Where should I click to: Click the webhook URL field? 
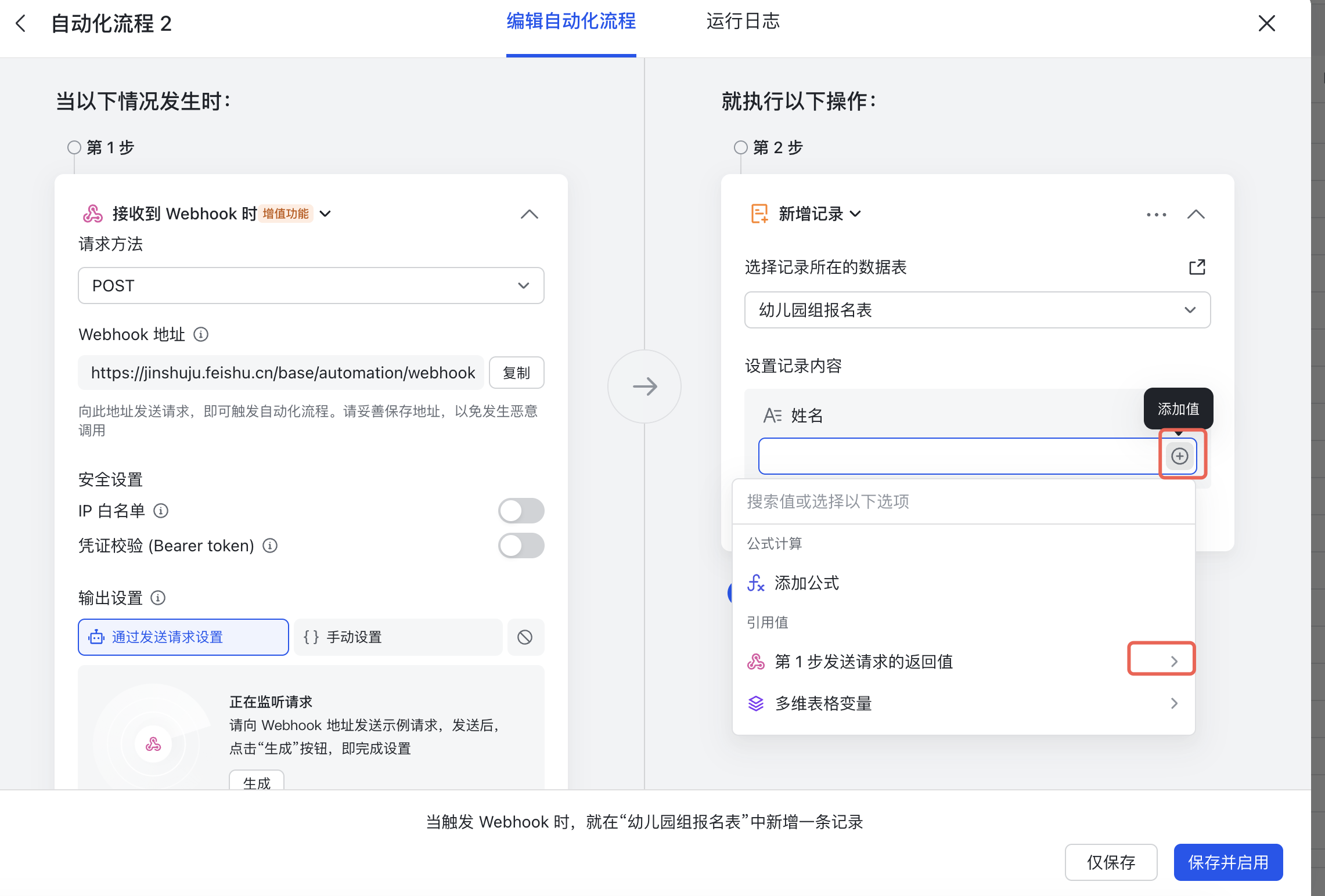tap(282, 373)
